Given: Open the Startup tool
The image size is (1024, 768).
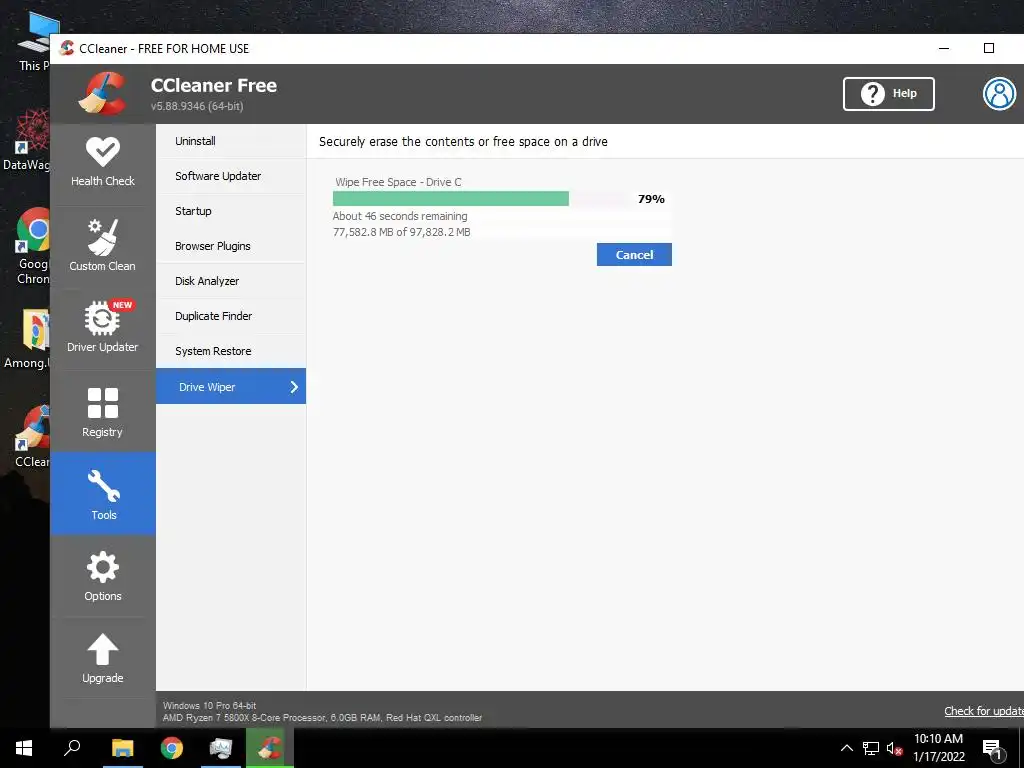Looking at the screenshot, I should [x=231, y=211].
